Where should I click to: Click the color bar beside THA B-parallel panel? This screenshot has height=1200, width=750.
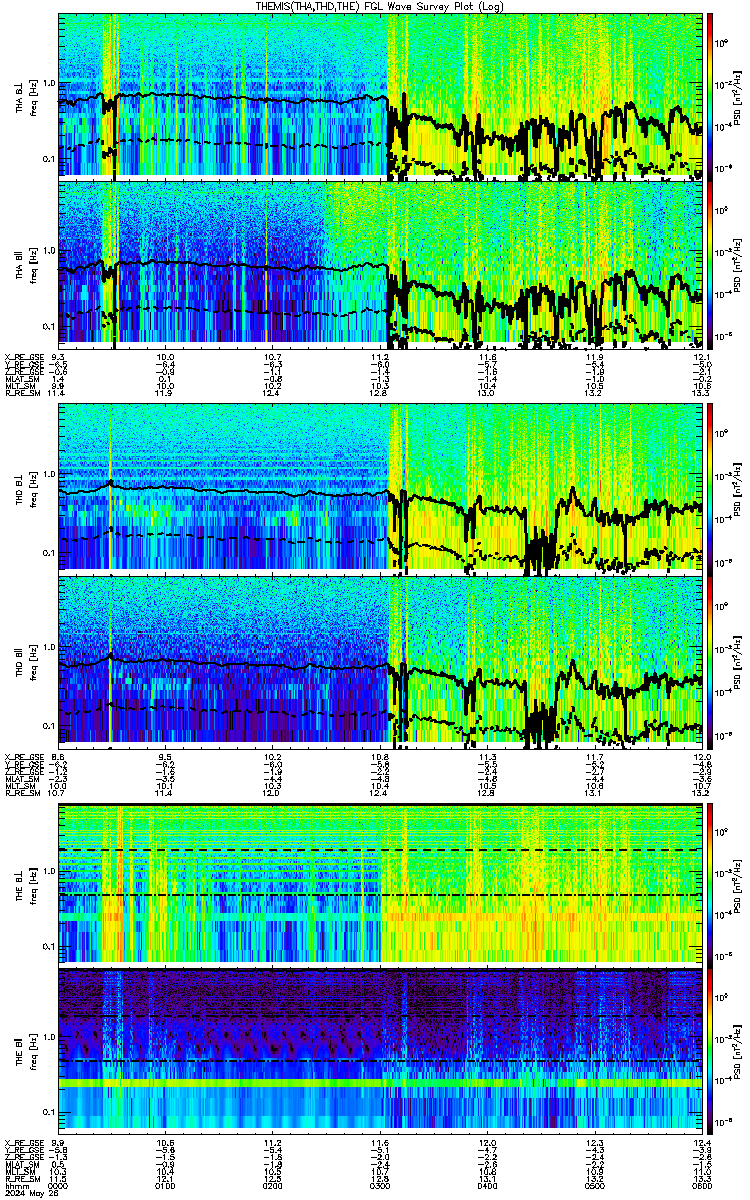710,264
